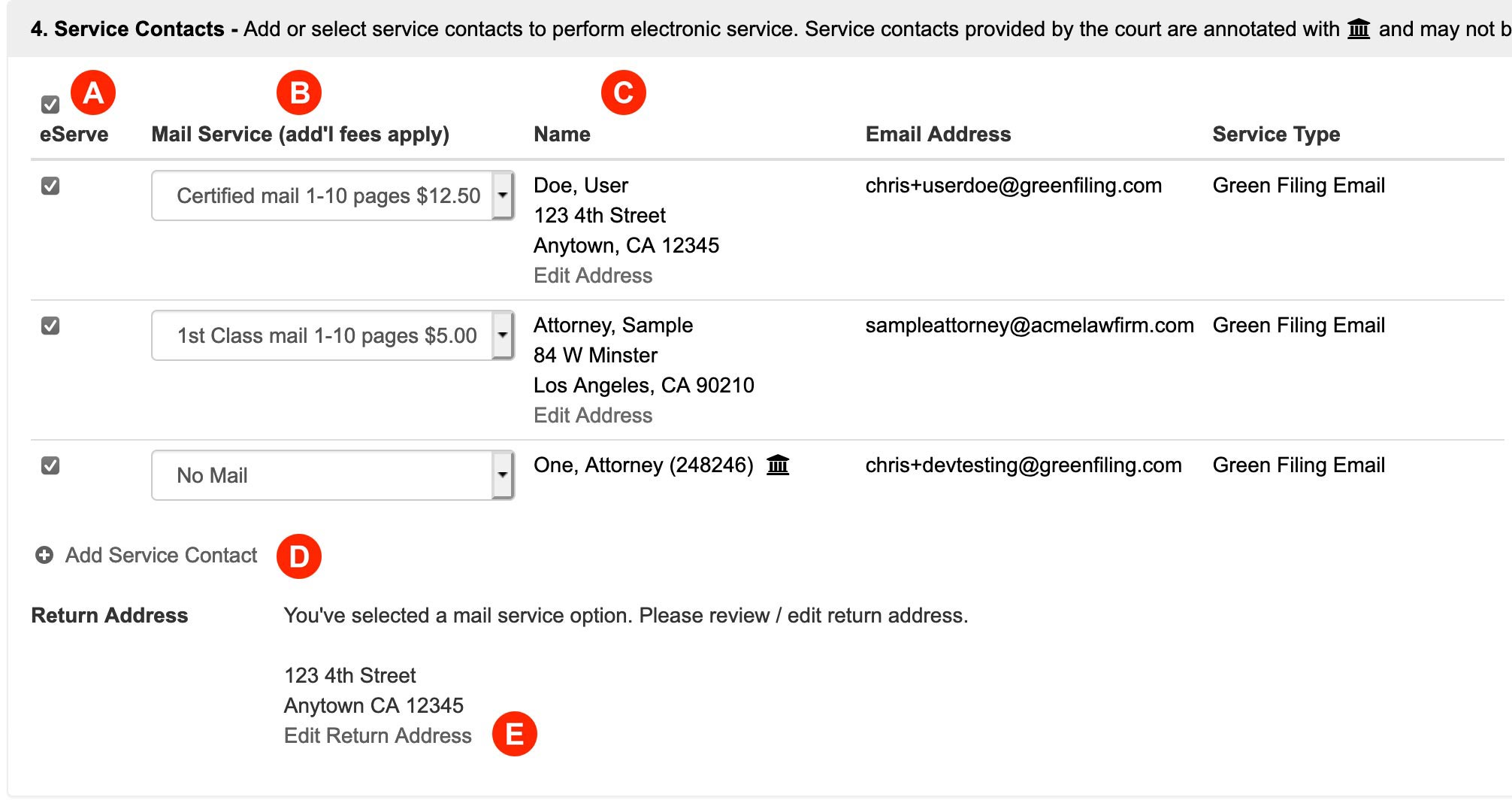
Task: Uncheck eServe for Doe, User
Action: point(50,186)
